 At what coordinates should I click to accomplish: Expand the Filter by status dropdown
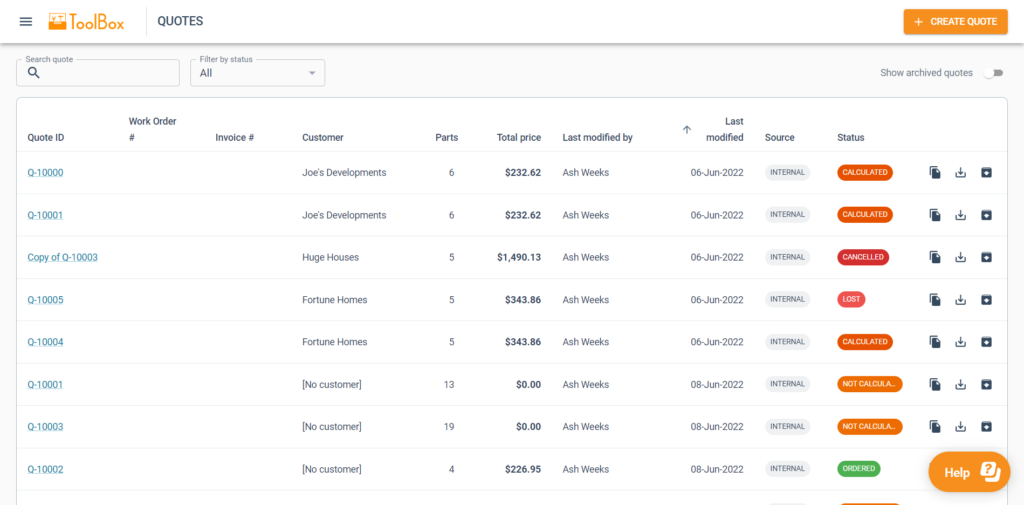pyautogui.click(x=260, y=73)
